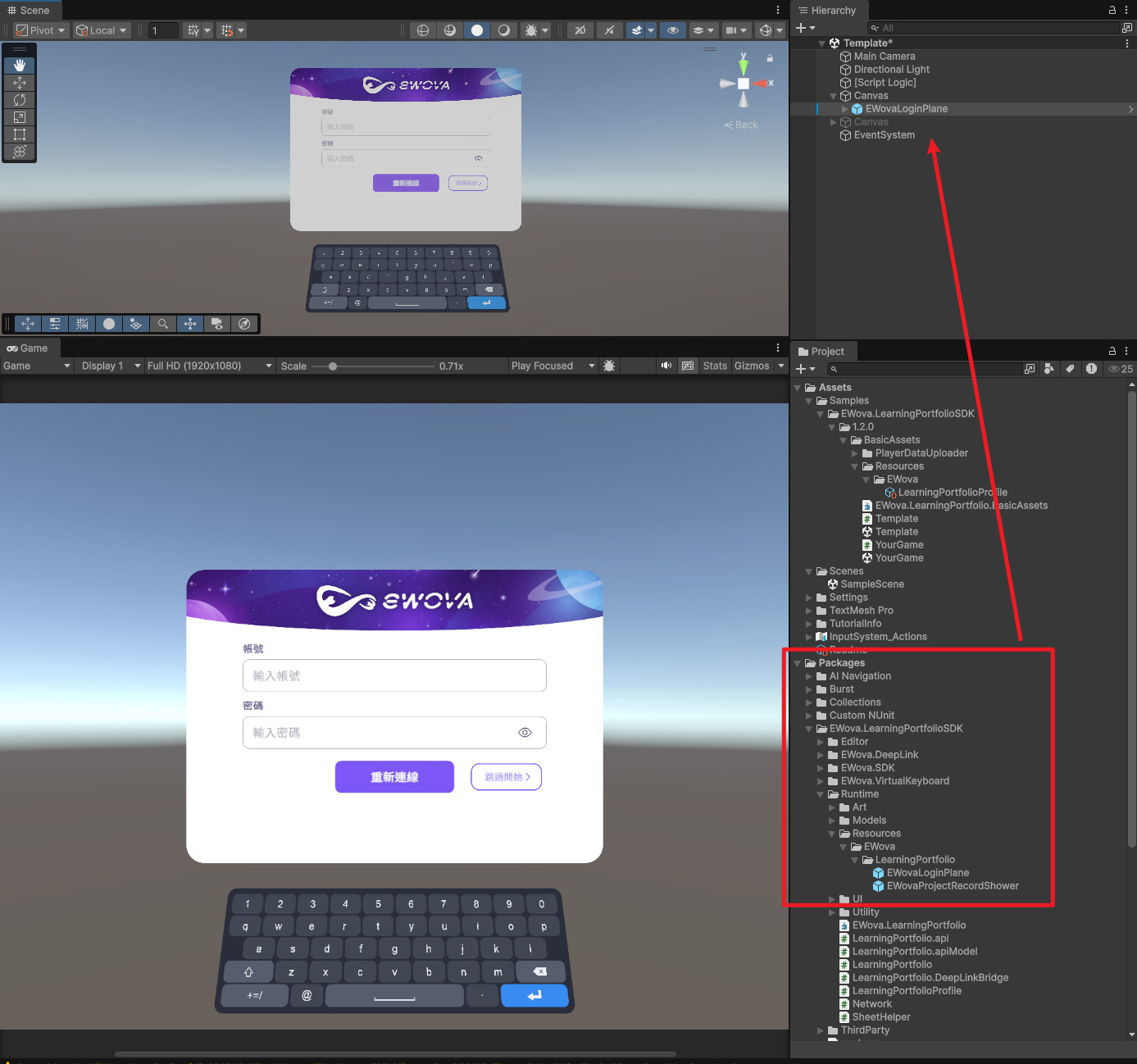Select the Hand (view) tool
1137x1064 pixels.
(20, 65)
